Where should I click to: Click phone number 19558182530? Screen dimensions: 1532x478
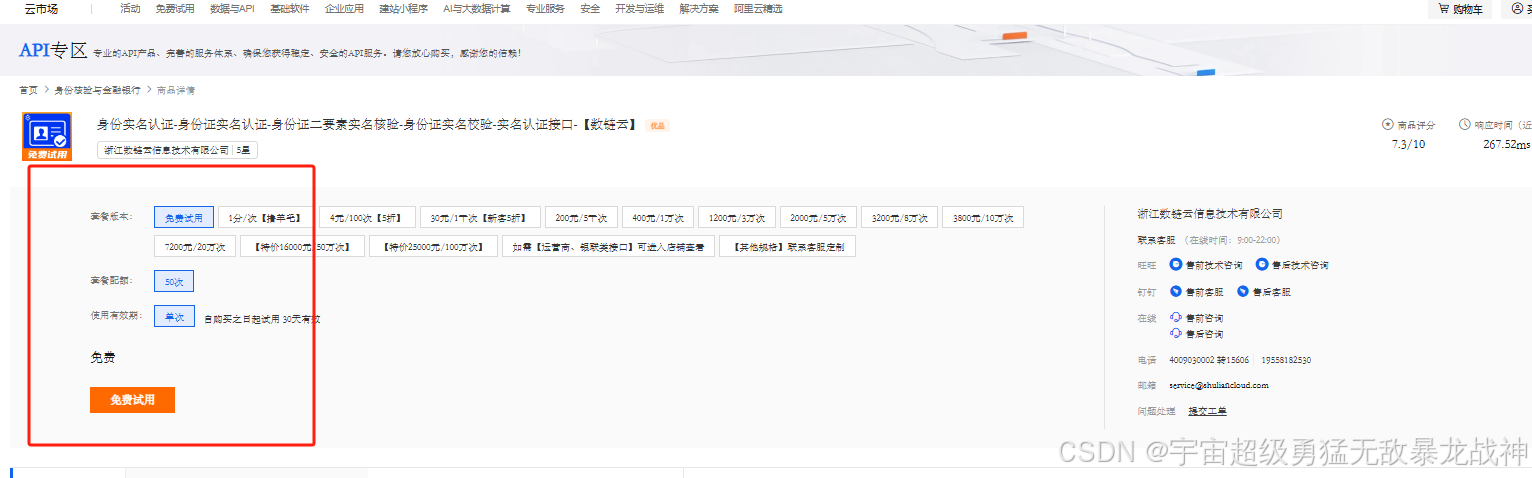coord(1285,360)
